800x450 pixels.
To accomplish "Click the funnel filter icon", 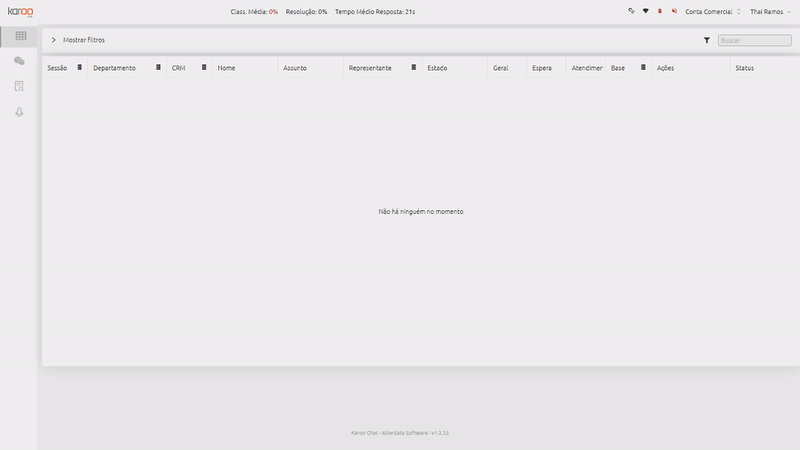I will click(707, 40).
